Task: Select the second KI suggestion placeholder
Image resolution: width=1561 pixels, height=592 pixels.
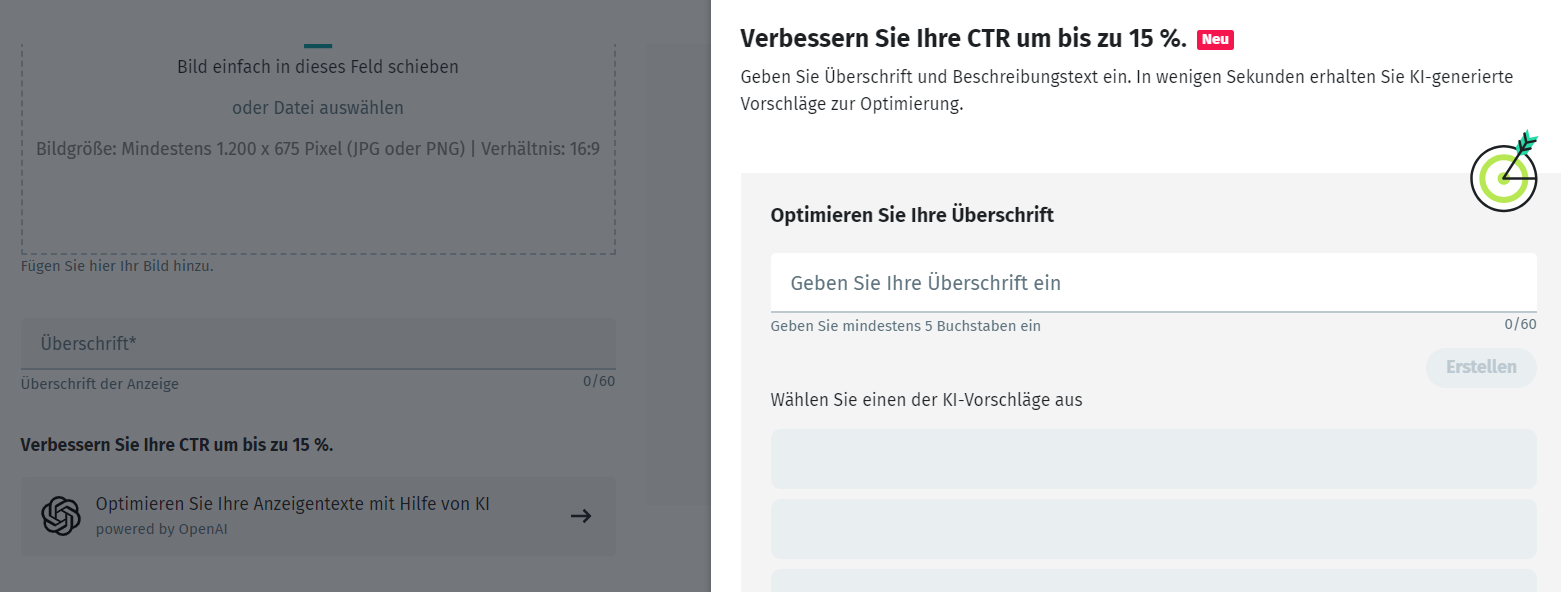Action: coord(1153,529)
